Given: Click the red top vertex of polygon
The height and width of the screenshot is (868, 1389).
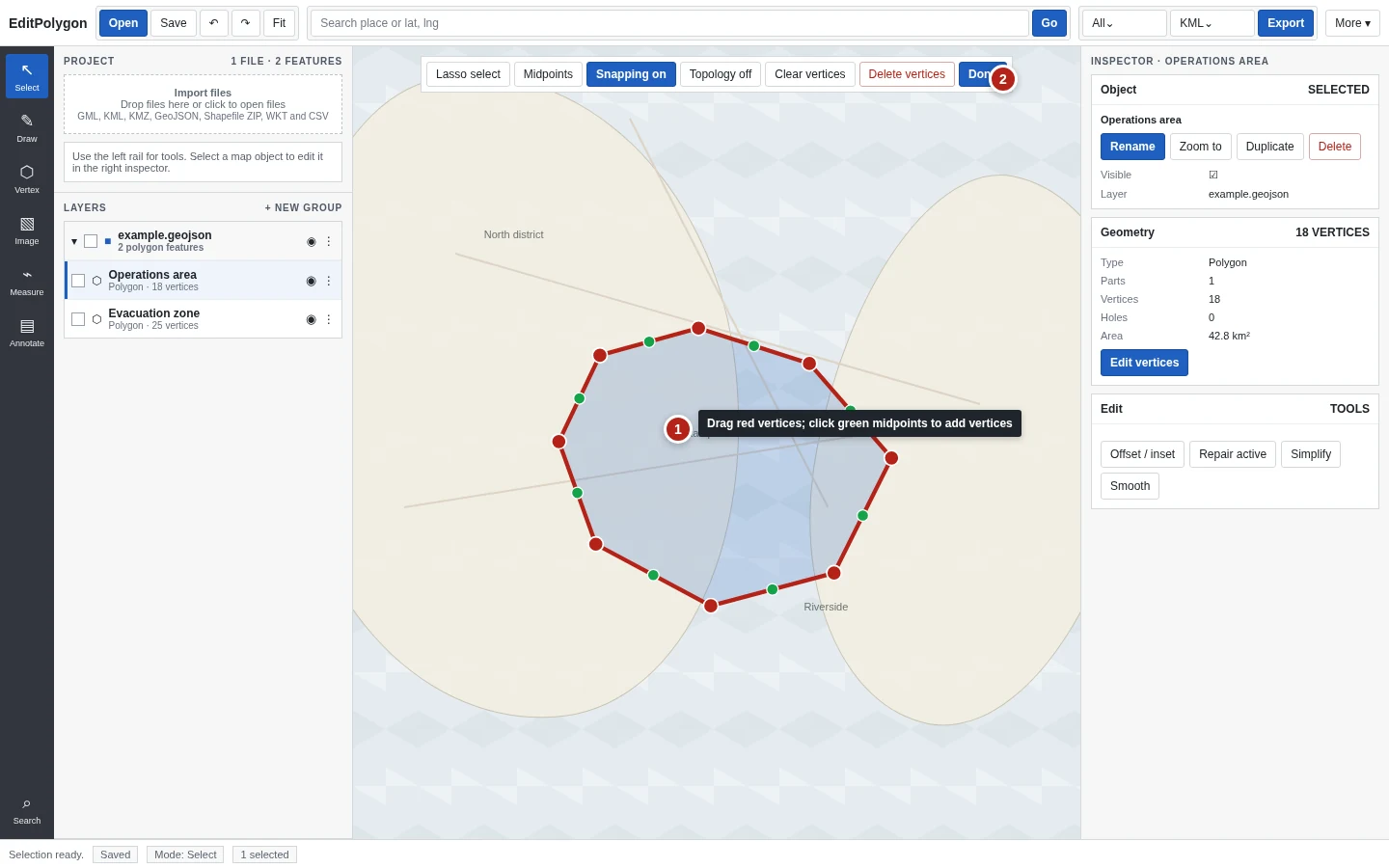Looking at the screenshot, I should [698, 328].
